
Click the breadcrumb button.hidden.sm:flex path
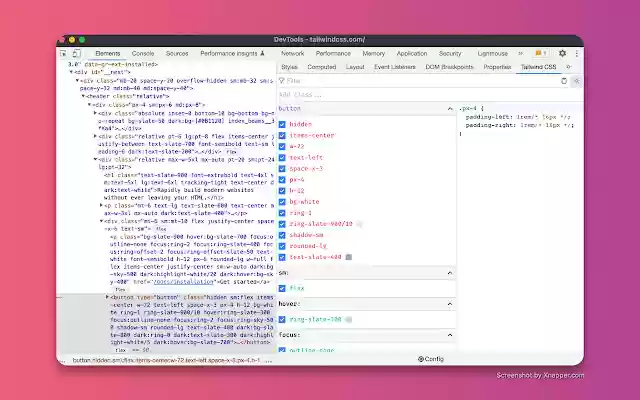point(166,361)
